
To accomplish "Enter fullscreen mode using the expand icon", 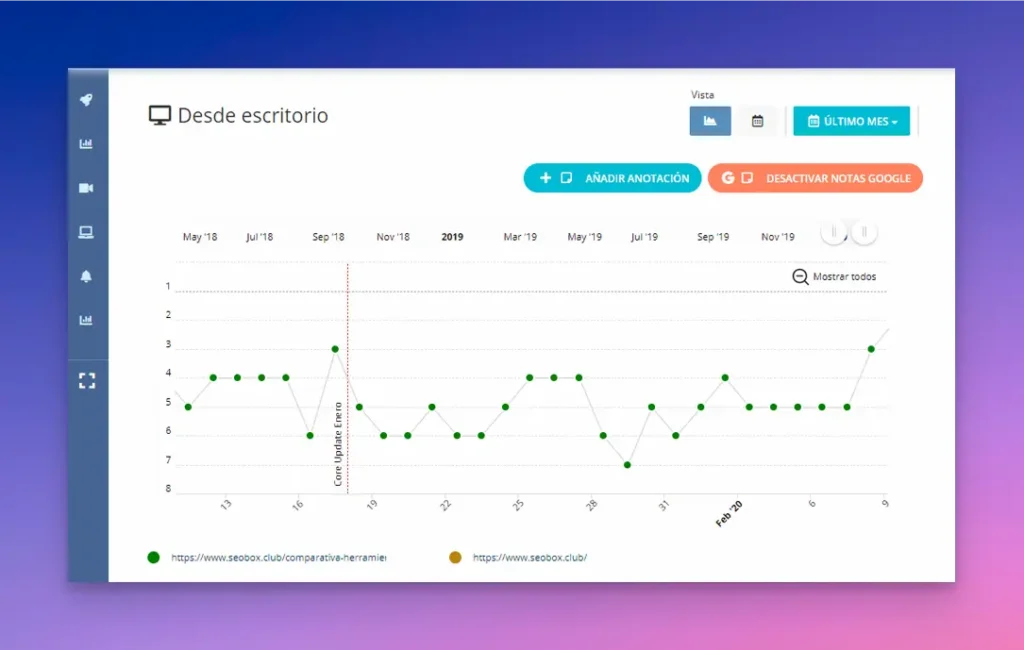I will click(88, 380).
